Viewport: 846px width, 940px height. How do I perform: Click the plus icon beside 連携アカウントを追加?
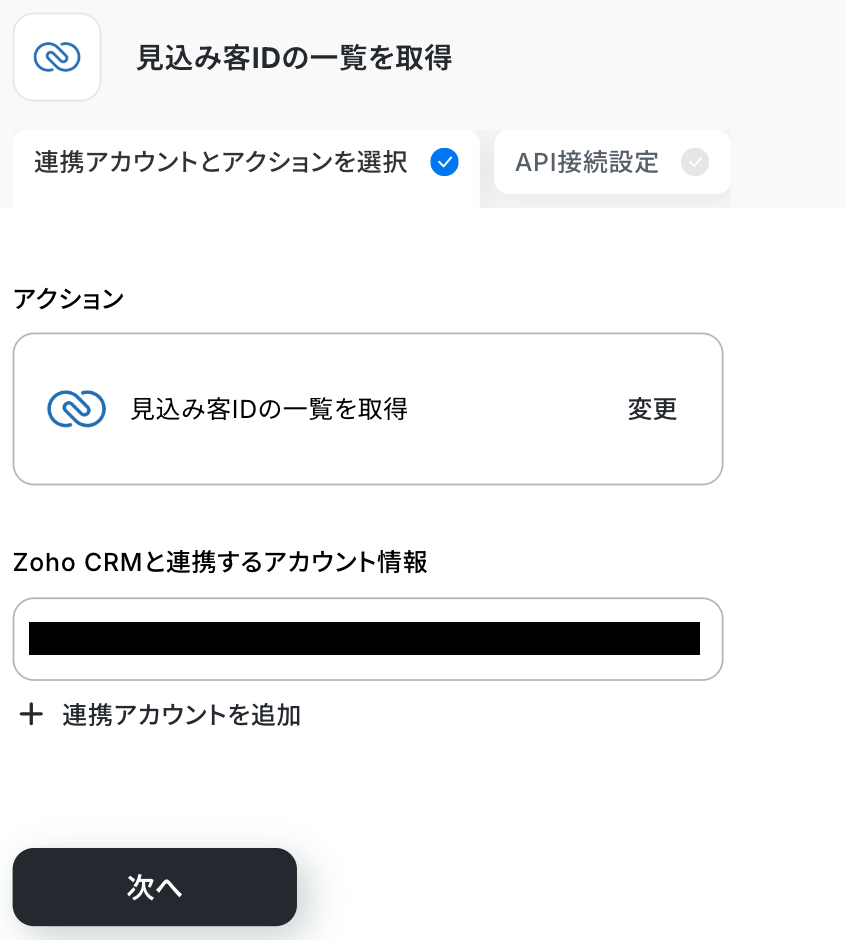point(31,715)
